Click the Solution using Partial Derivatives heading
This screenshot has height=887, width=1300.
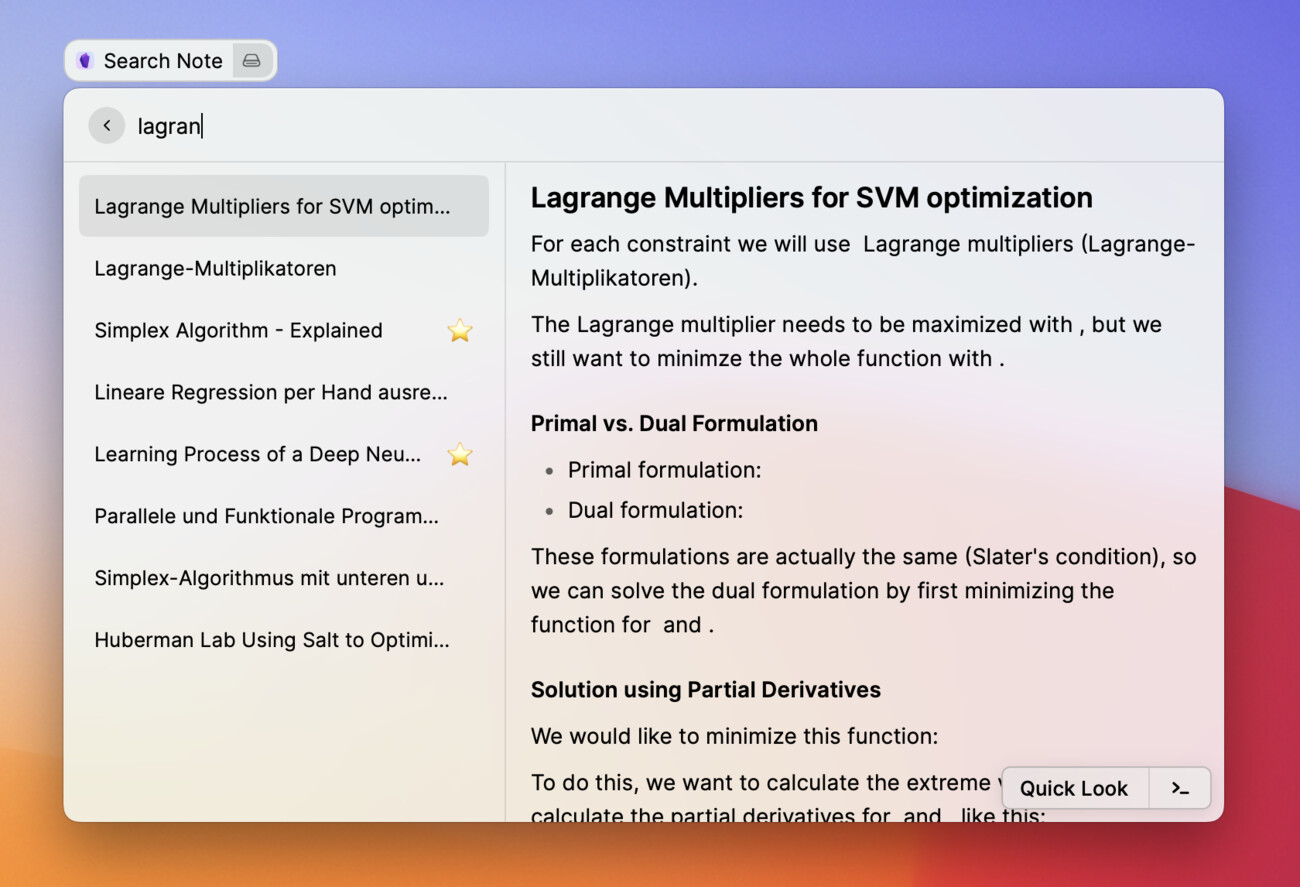pos(705,690)
